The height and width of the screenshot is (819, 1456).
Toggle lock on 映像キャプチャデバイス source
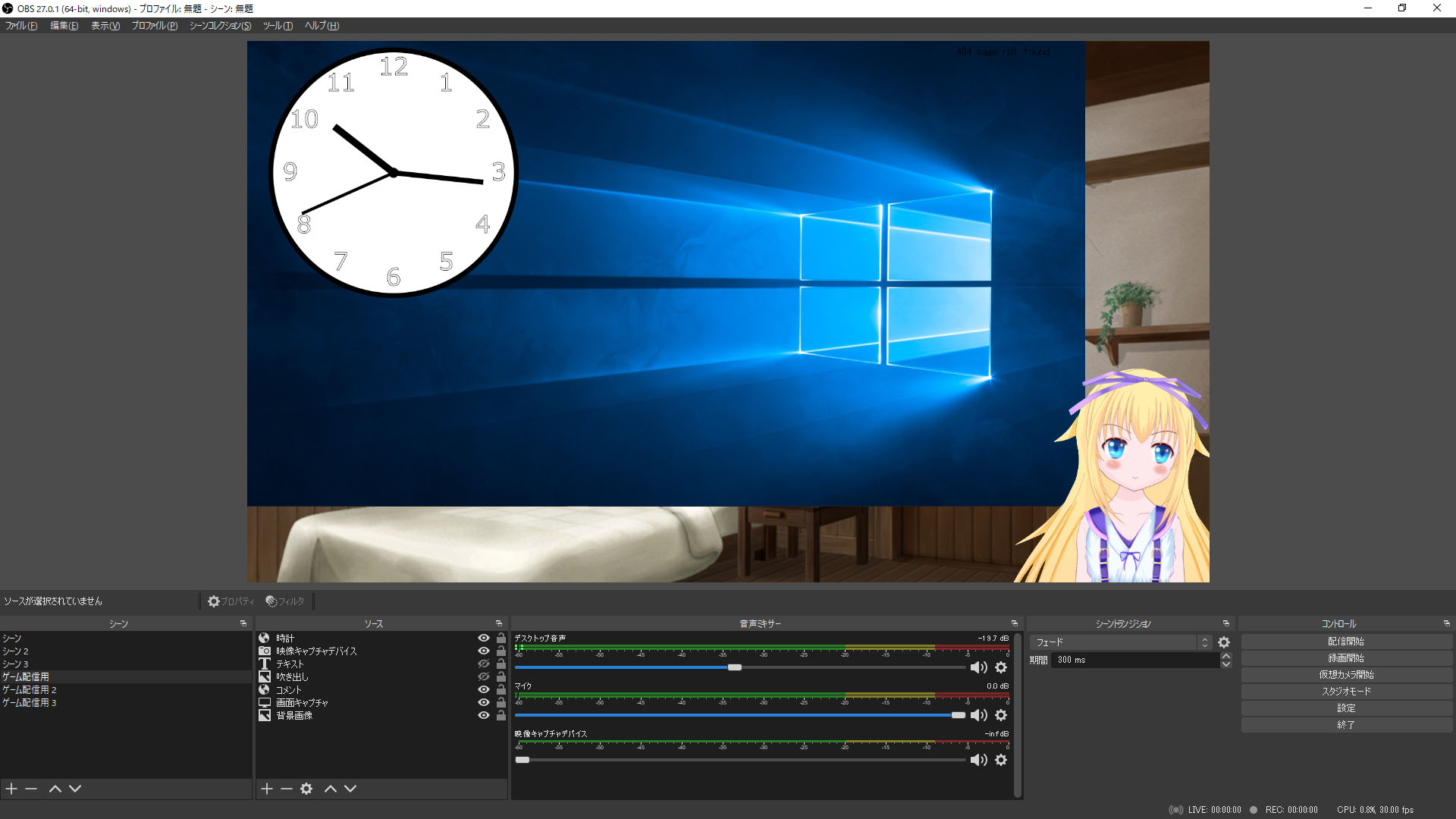pyautogui.click(x=501, y=651)
